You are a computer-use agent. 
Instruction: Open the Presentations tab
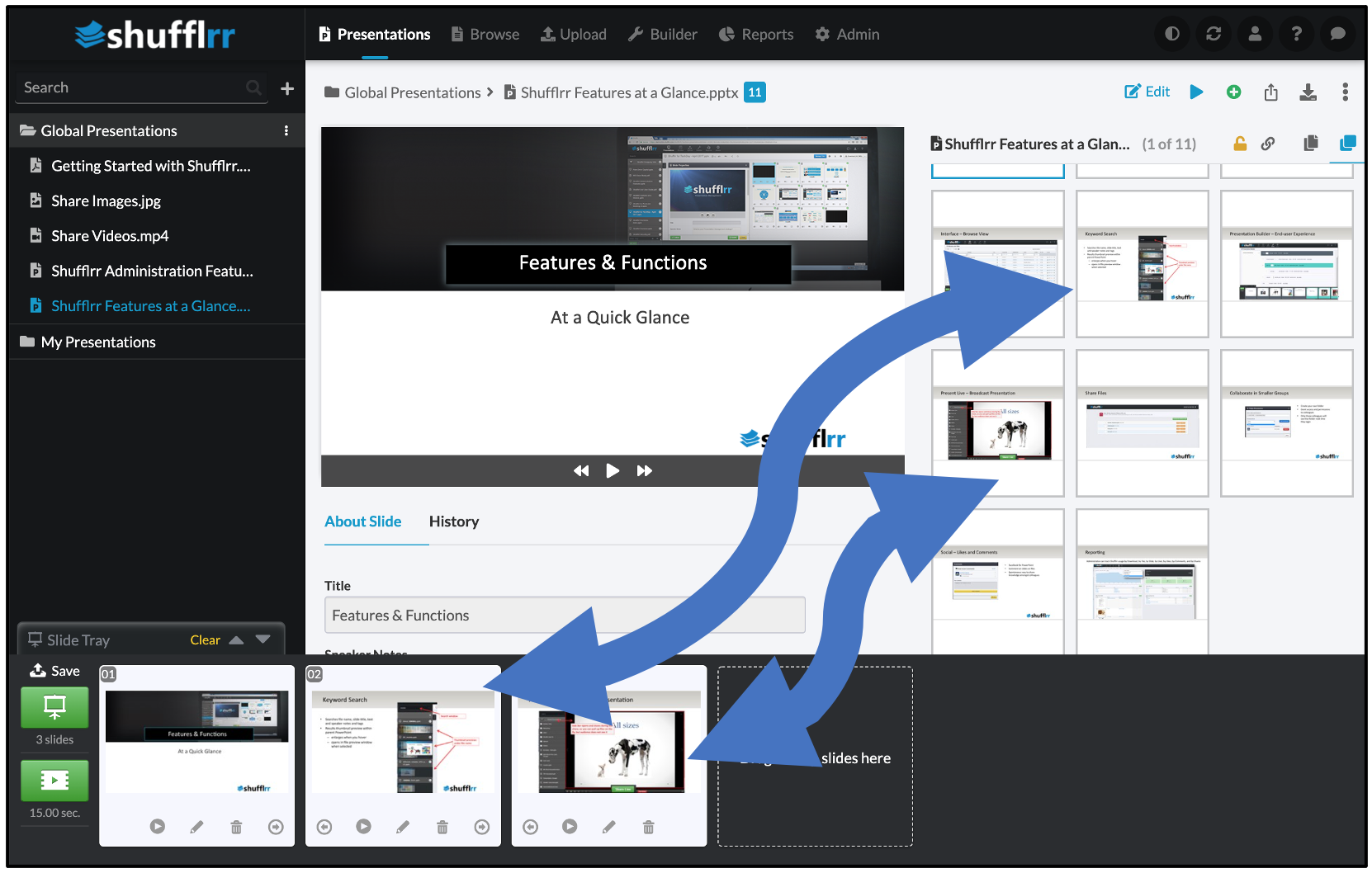375,34
